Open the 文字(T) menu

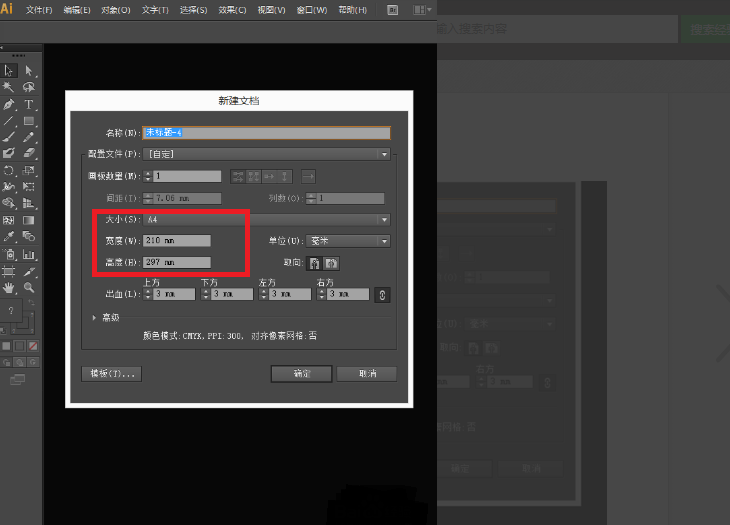coord(155,10)
